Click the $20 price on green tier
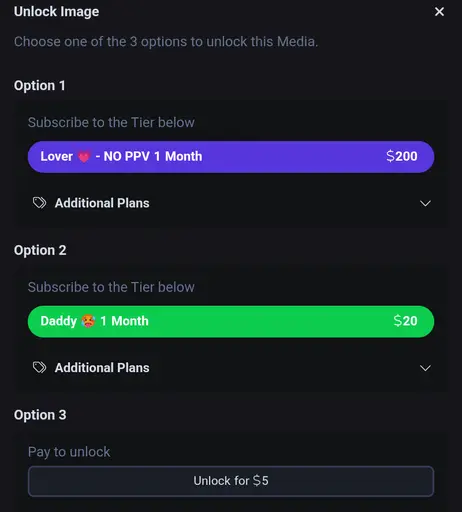Viewport: 462px width, 512px height. click(405, 321)
